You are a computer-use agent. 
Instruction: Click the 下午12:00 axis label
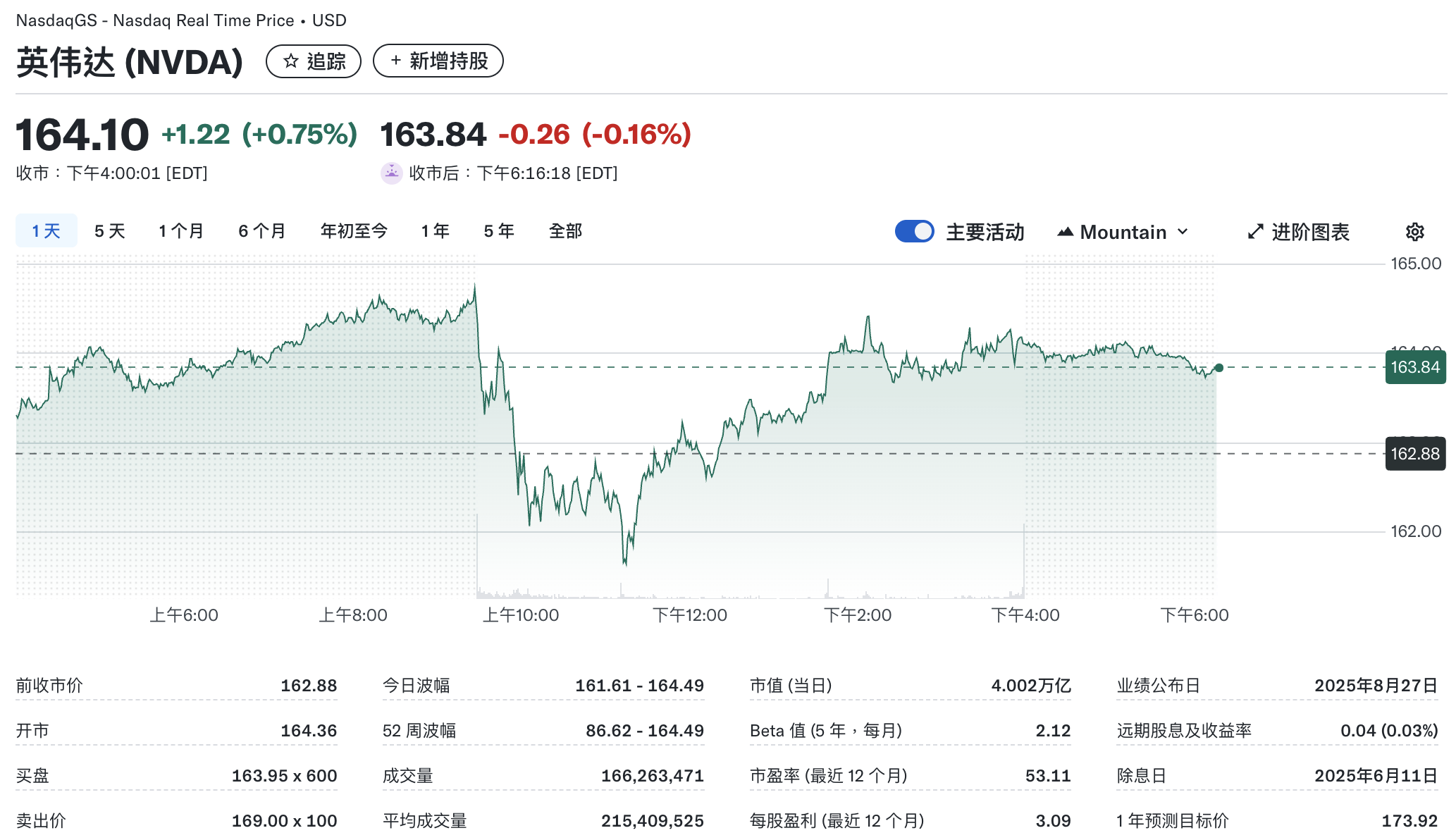pyautogui.click(x=690, y=615)
